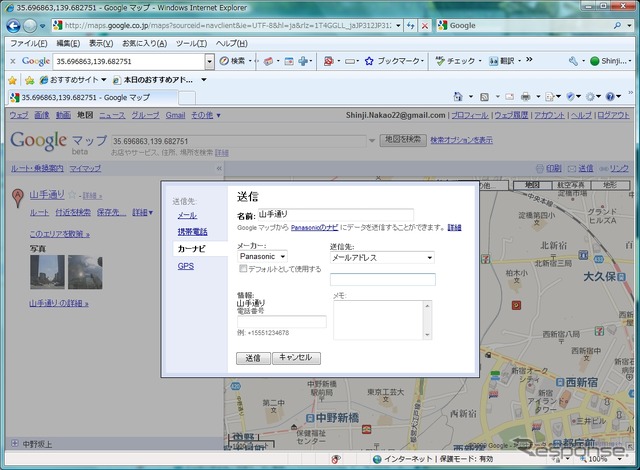Toggle the star beside 山手通り result
This screenshot has width=640, height=470.
coord(72,195)
